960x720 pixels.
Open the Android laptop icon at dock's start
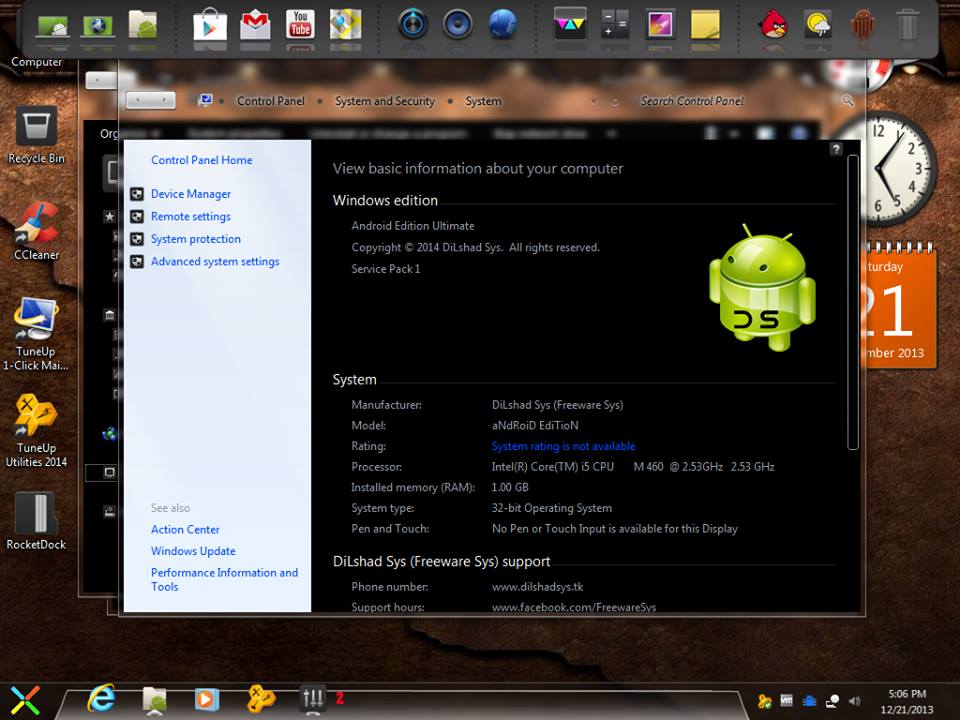[x=53, y=26]
